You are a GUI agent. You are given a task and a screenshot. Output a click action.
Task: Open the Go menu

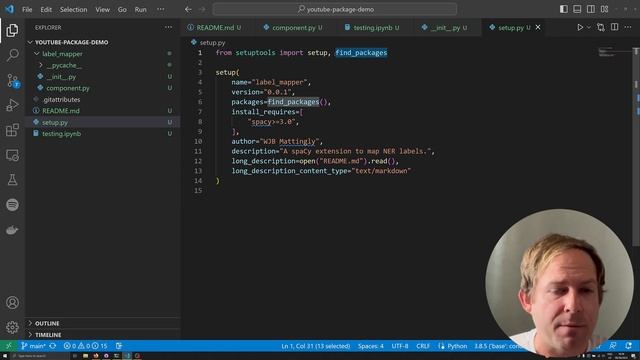(122, 9)
